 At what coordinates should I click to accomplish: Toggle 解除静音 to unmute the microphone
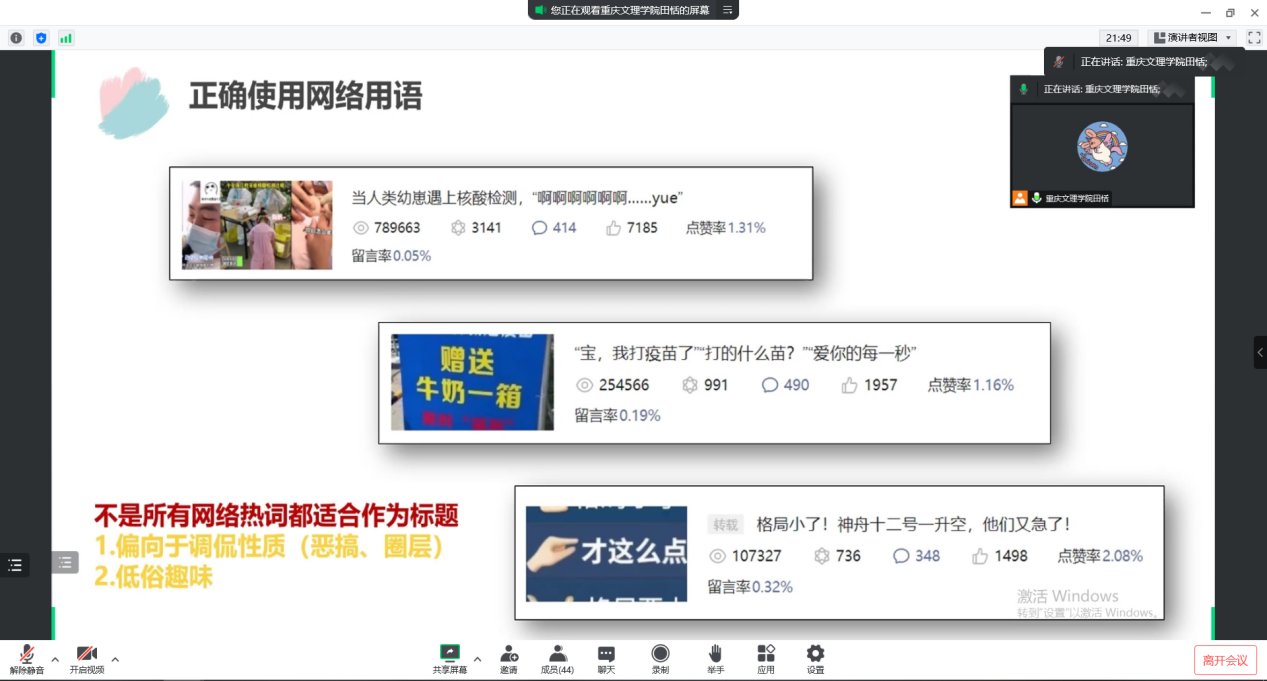tap(27, 659)
